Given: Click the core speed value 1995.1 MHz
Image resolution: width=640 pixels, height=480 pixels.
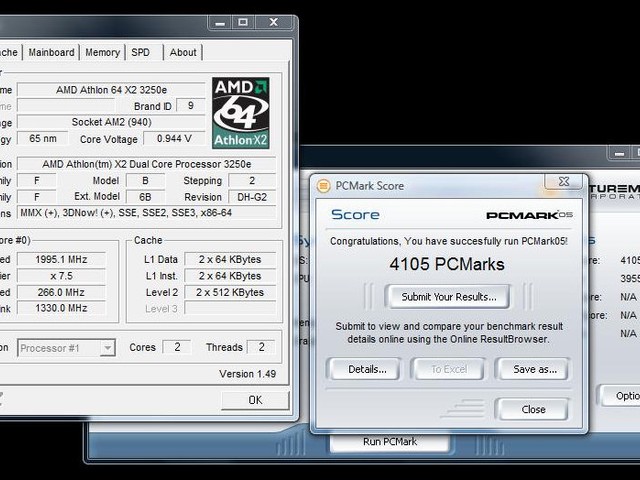Looking at the screenshot, I should pos(61,259).
